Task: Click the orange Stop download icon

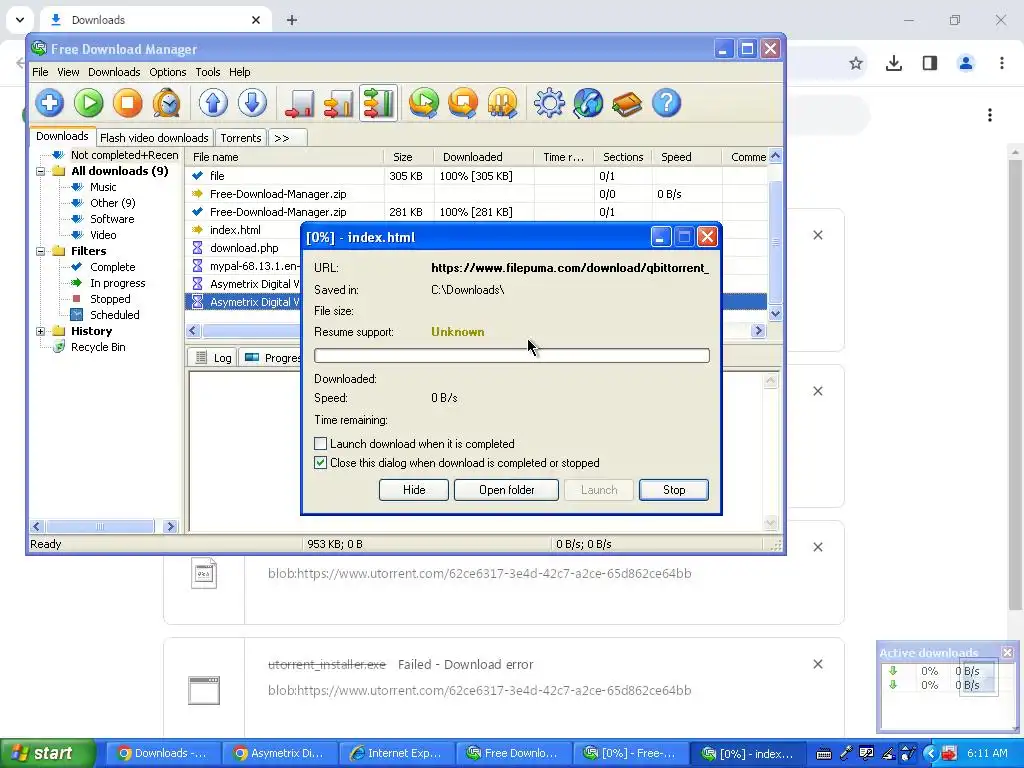Action: [128, 103]
